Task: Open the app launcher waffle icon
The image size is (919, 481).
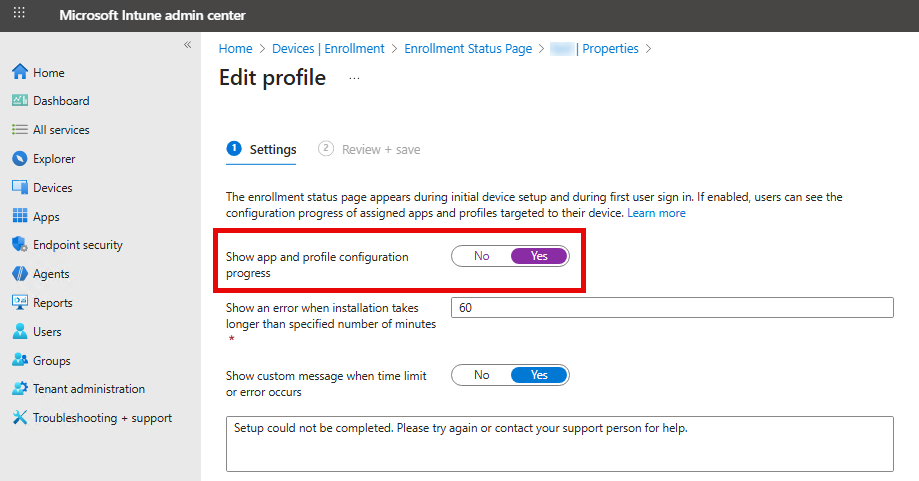Action: pos(19,12)
